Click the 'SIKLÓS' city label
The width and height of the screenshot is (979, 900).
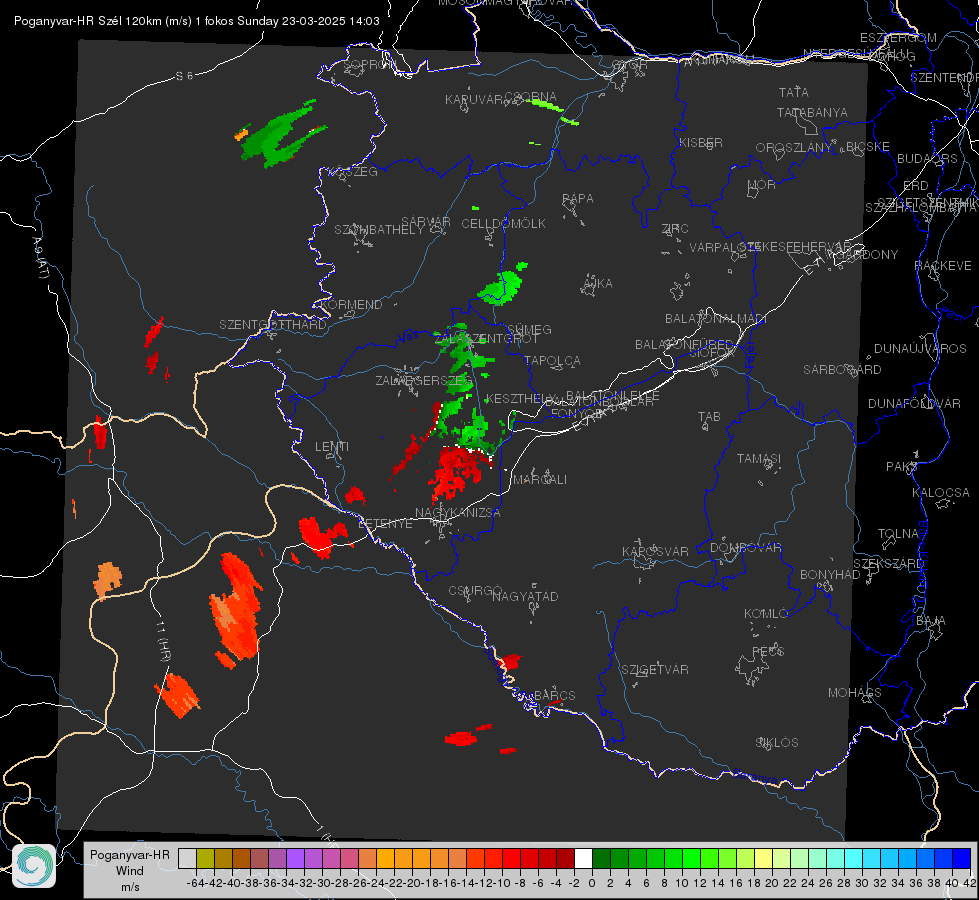tap(777, 742)
